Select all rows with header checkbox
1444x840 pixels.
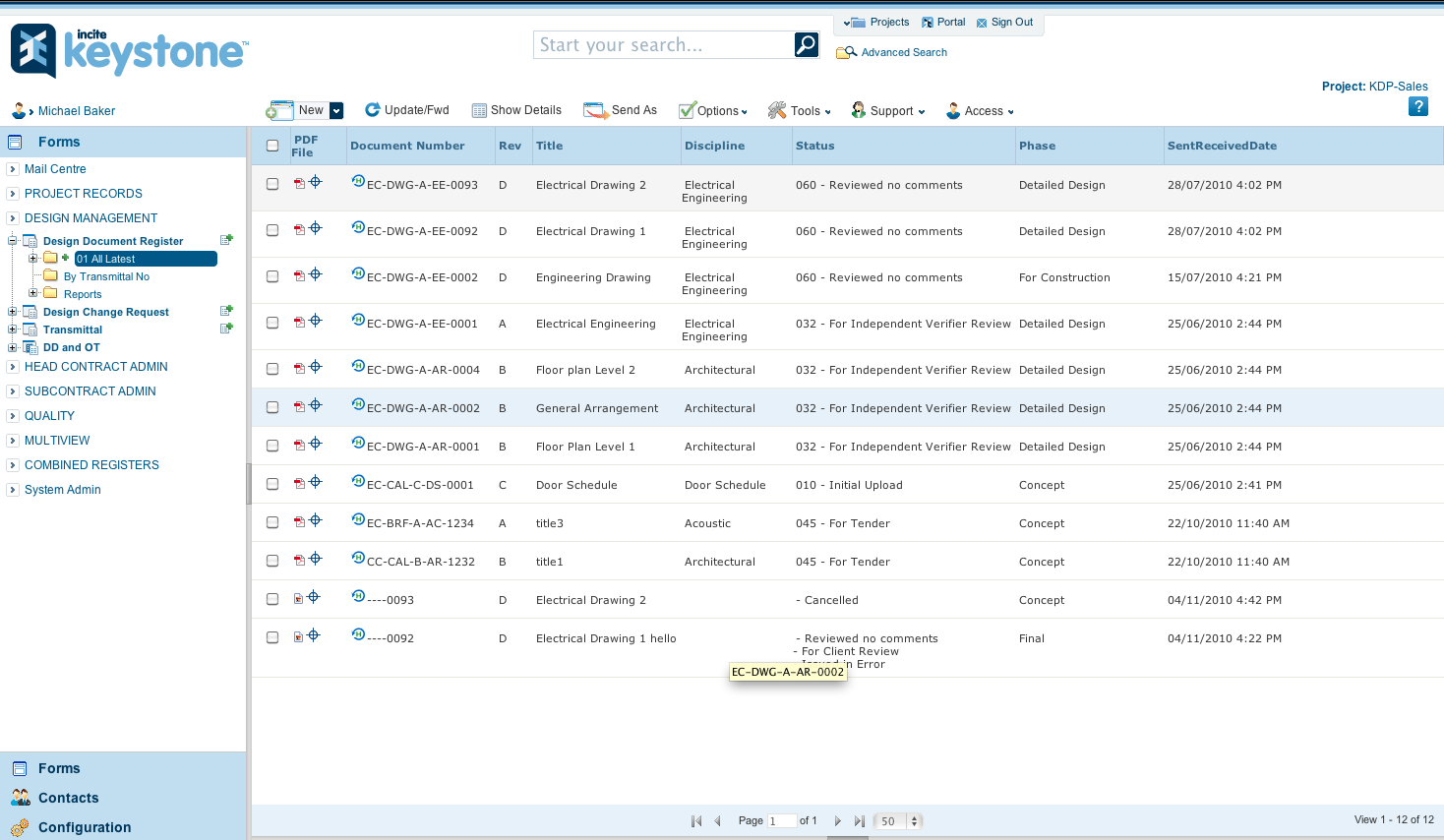272,146
